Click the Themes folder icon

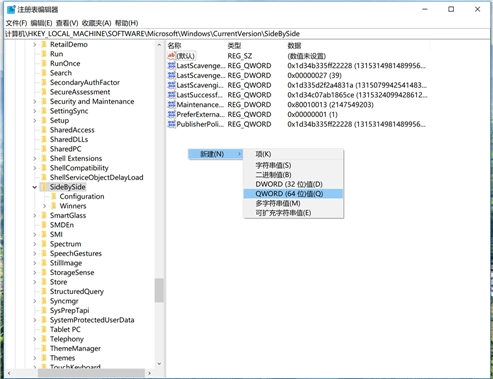44,358
